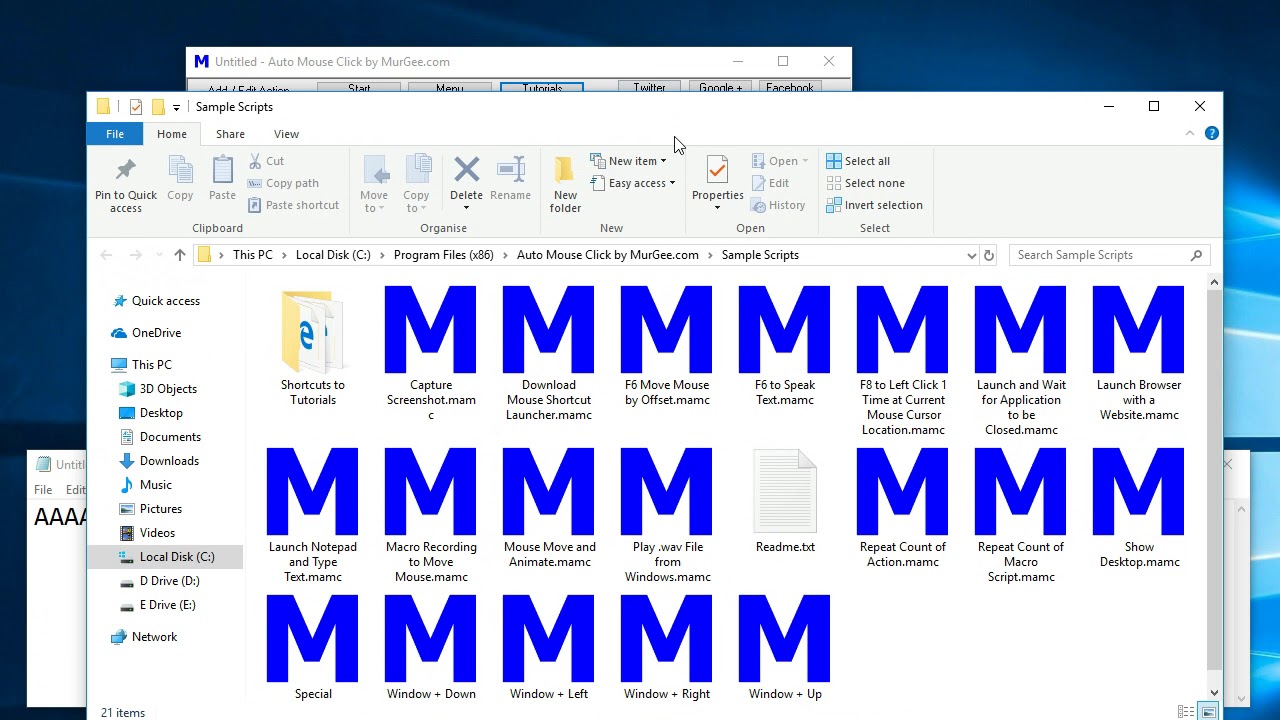Image resolution: width=1280 pixels, height=720 pixels.
Task: Click Local Disk (C:) in breadcrumb
Action: [333, 255]
